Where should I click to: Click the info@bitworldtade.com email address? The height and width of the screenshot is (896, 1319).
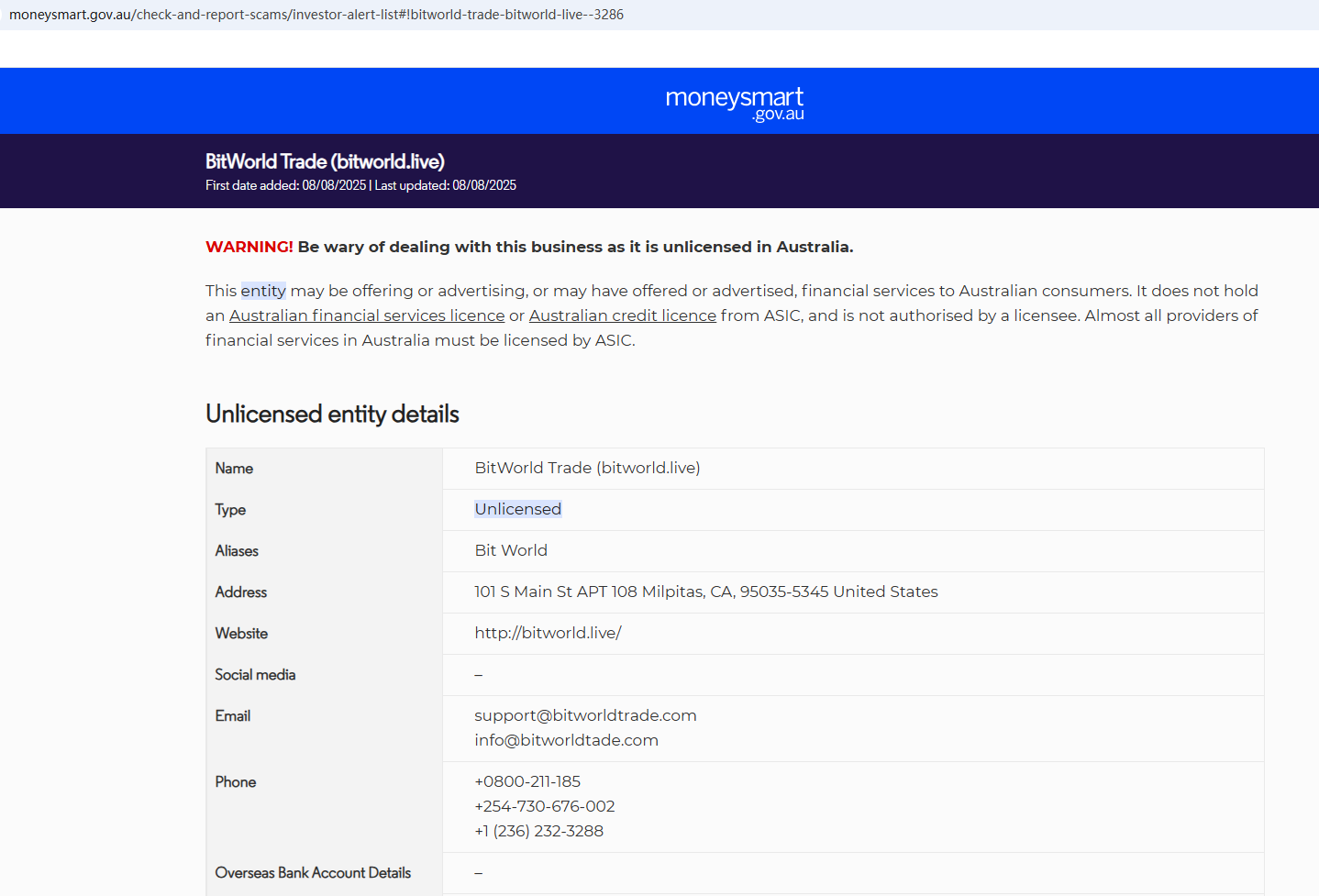pyautogui.click(x=566, y=740)
